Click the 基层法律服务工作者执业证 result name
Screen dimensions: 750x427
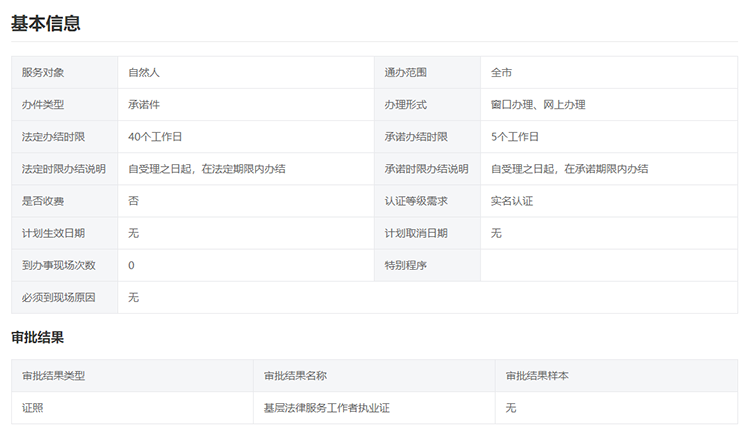pyautogui.click(x=325, y=408)
